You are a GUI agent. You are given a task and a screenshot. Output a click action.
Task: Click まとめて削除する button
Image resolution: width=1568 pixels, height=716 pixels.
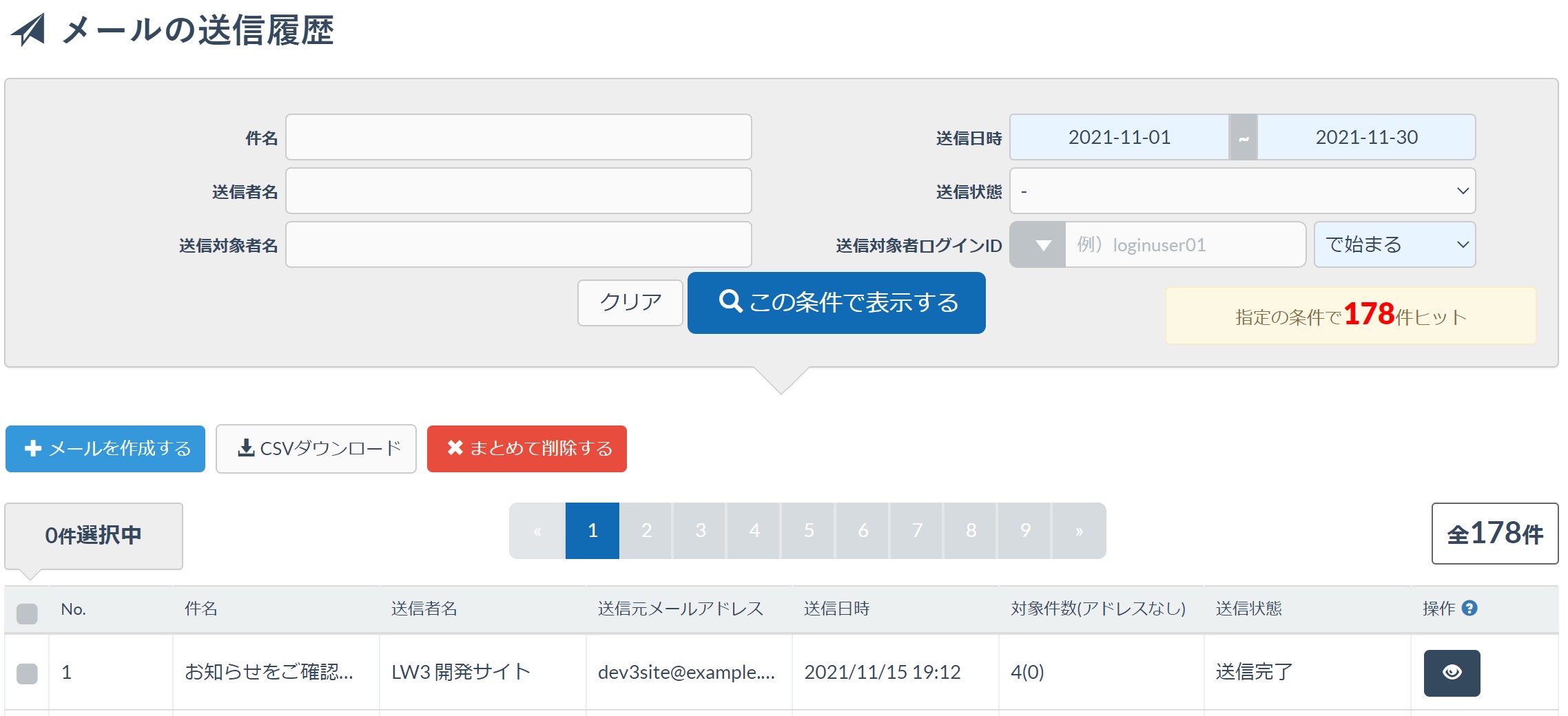coord(527,449)
